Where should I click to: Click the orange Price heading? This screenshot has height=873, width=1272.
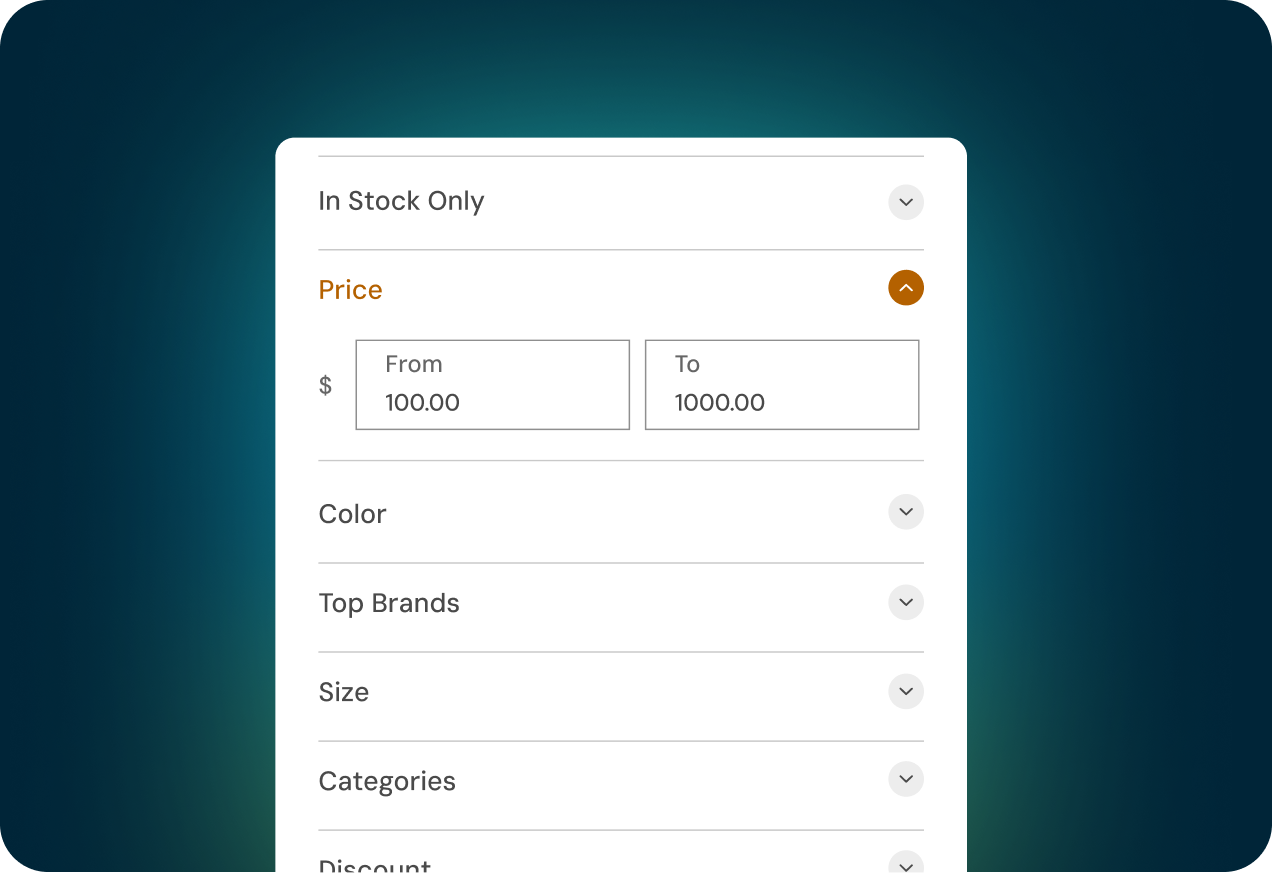pyautogui.click(x=350, y=290)
